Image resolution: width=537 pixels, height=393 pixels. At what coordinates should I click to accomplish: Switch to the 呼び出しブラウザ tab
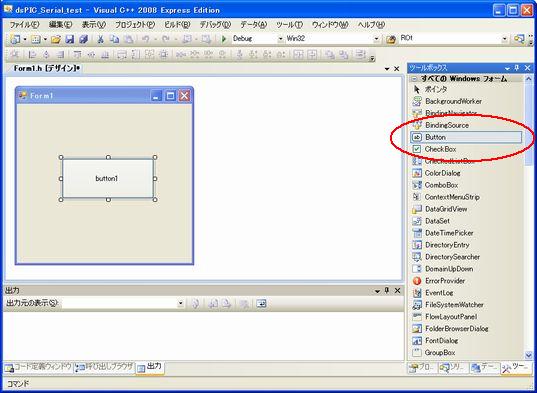104,367
